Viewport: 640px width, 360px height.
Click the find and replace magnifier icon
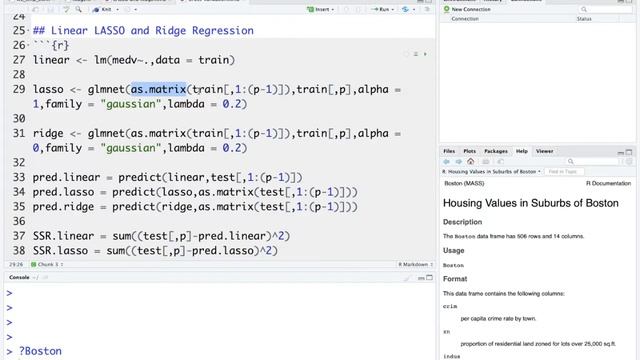[78, 9]
